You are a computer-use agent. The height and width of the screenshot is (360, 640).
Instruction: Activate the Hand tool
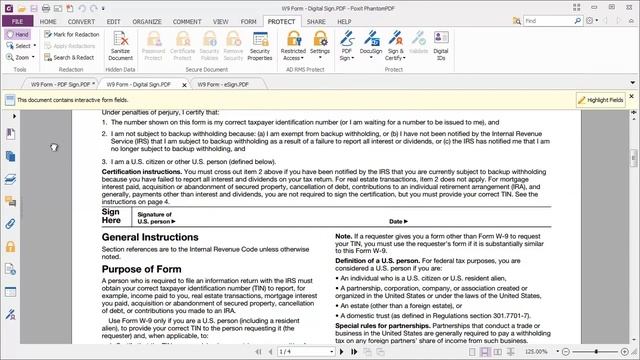(18, 34)
